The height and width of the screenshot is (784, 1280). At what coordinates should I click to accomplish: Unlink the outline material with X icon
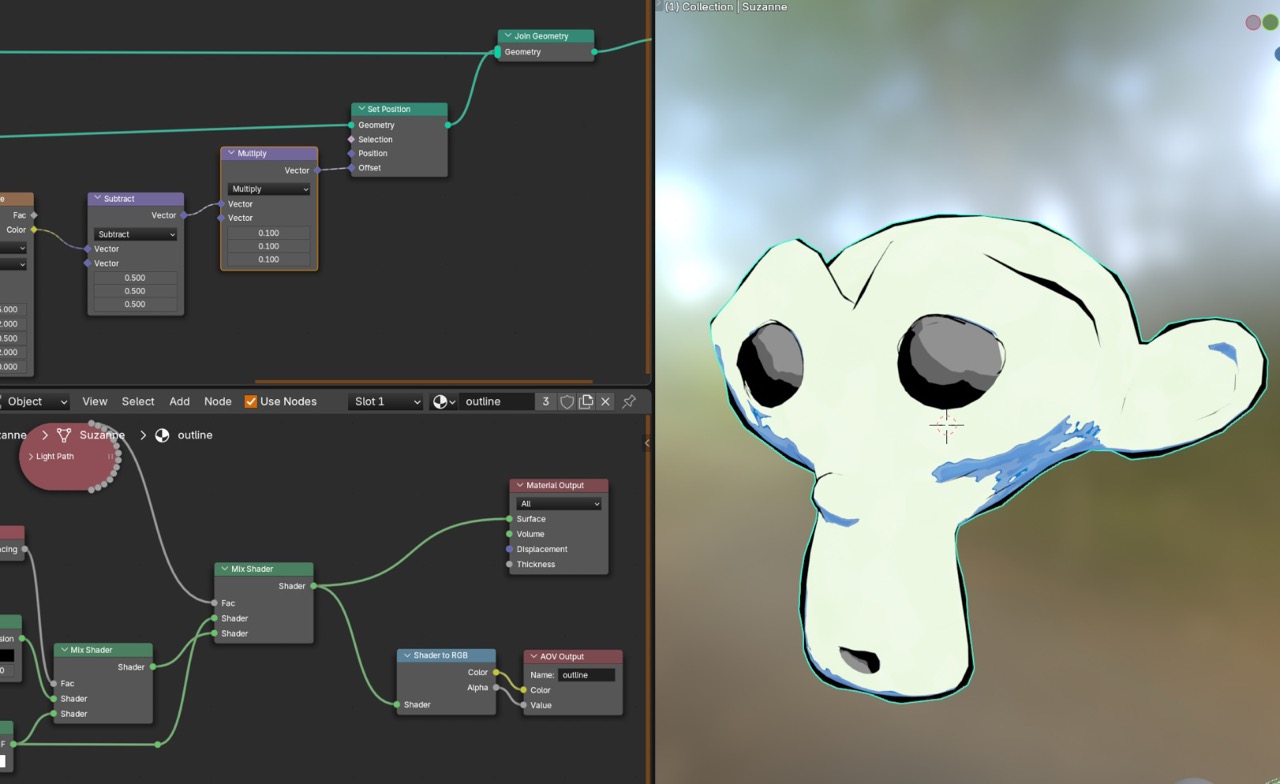(605, 401)
